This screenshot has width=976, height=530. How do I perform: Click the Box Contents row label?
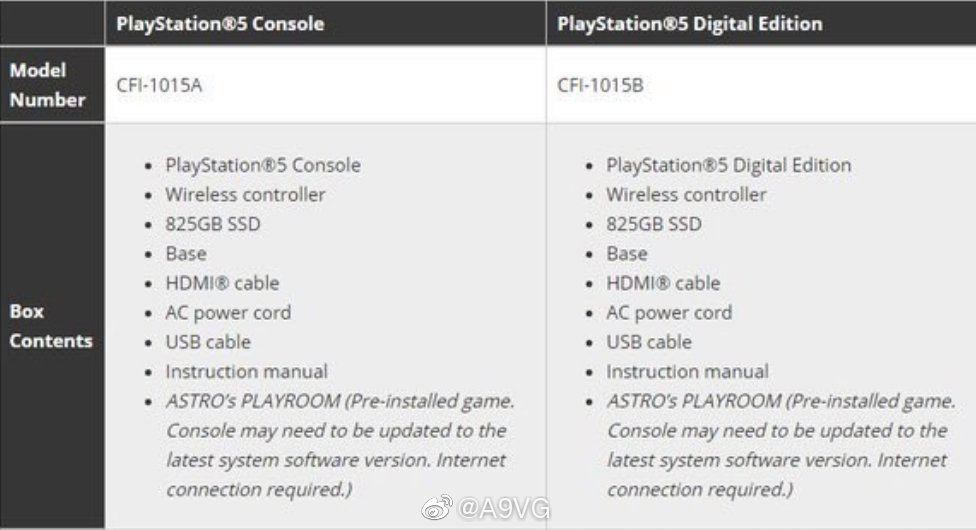[x=50, y=326]
